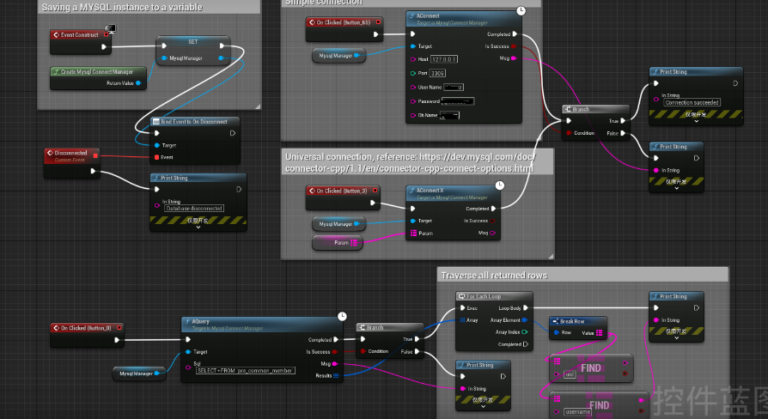Click the Bind Event to On Disconnect icon
Screen dimensions: 768x419
pos(156,122)
